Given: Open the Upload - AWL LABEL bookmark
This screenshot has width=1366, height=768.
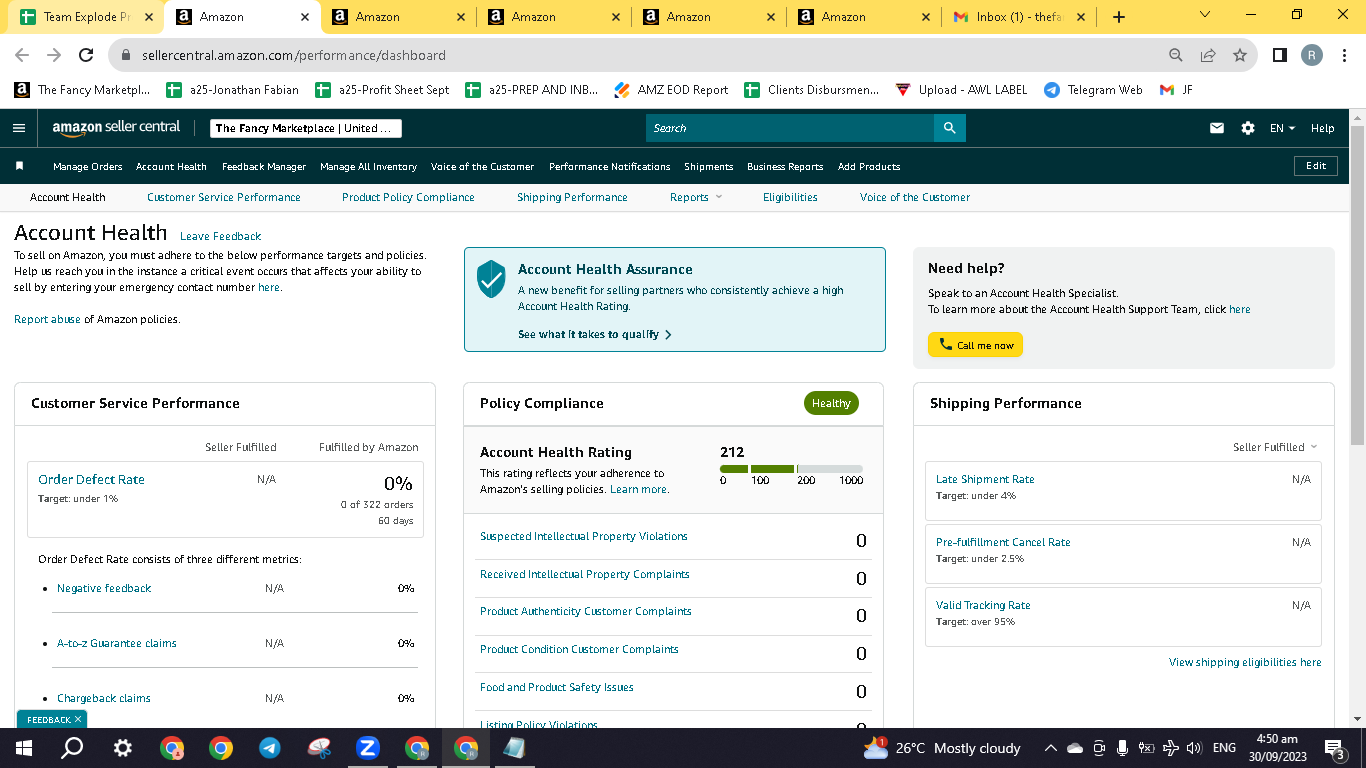Looking at the screenshot, I should [x=961, y=90].
